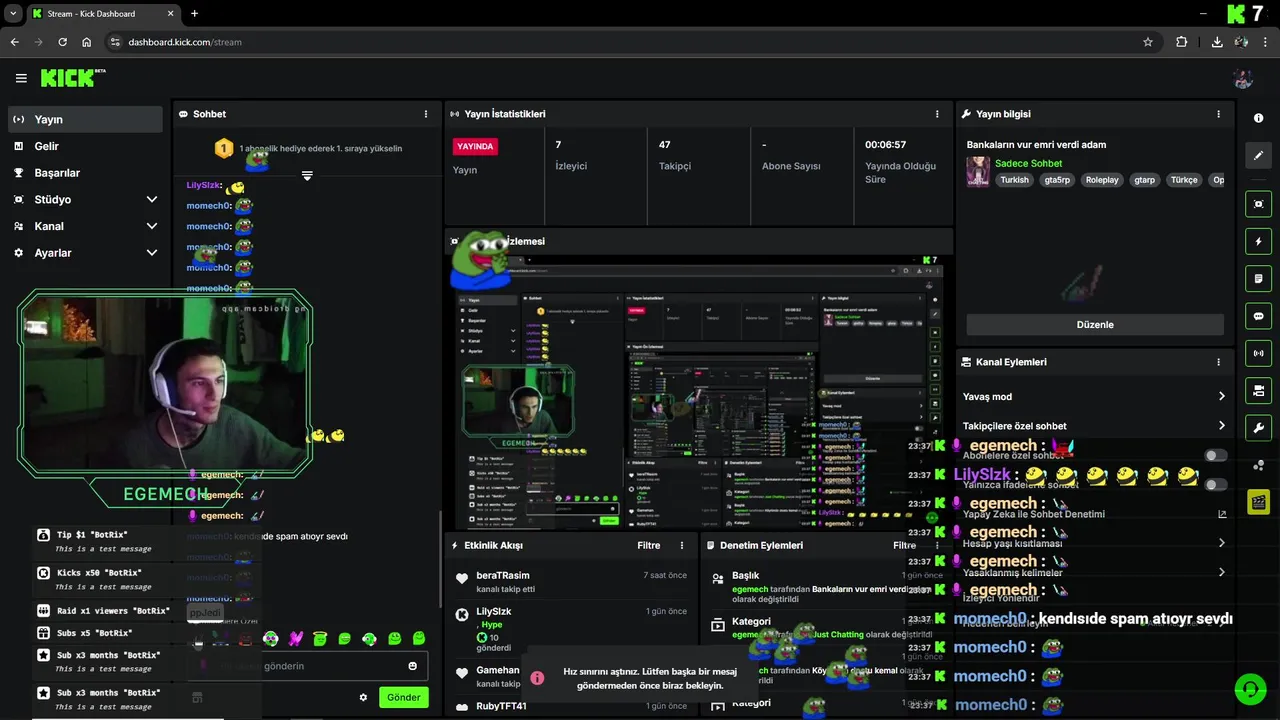The height and width of the screenshot is (720, 1280).
Task: Click the Roleplay tag chip
Action: click(x=1102, y=180)
